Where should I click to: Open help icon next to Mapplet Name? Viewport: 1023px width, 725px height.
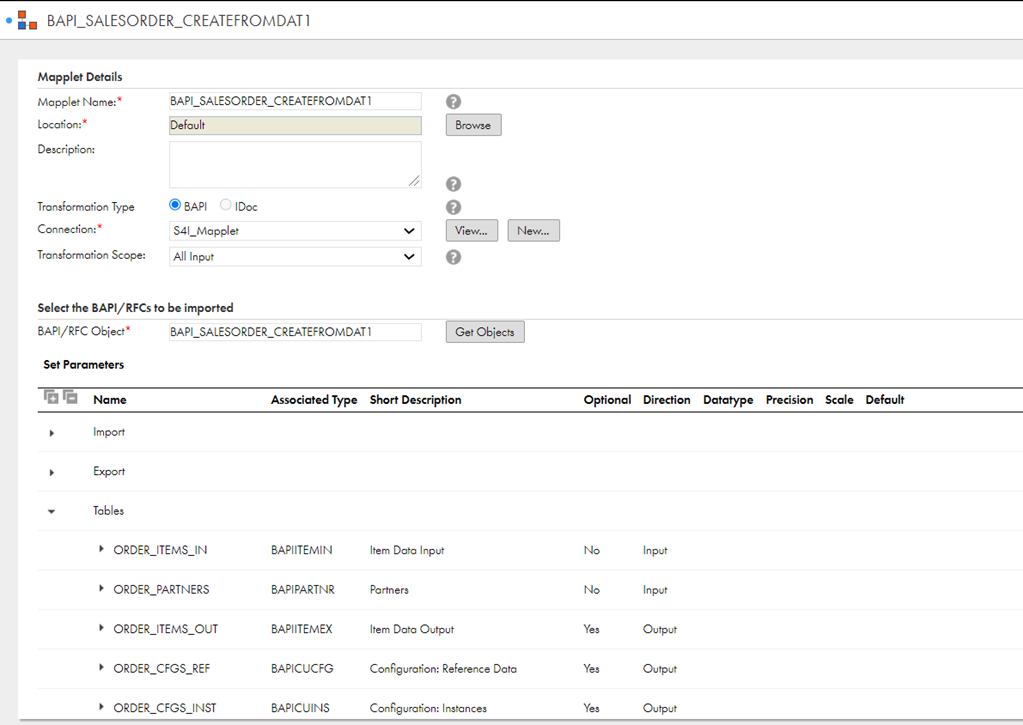click(453, 102)
